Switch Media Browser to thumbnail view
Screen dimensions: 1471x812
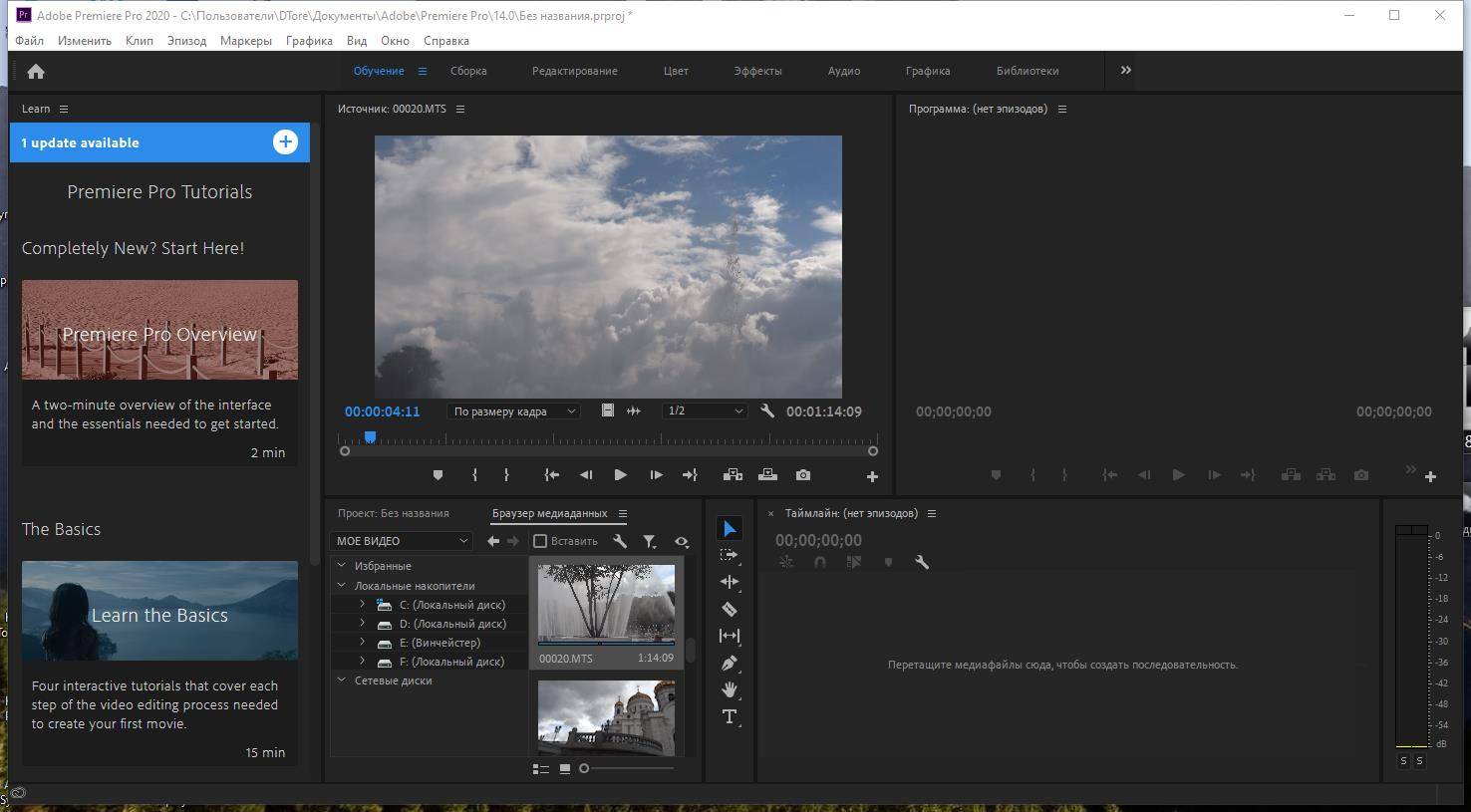point(564,768)
